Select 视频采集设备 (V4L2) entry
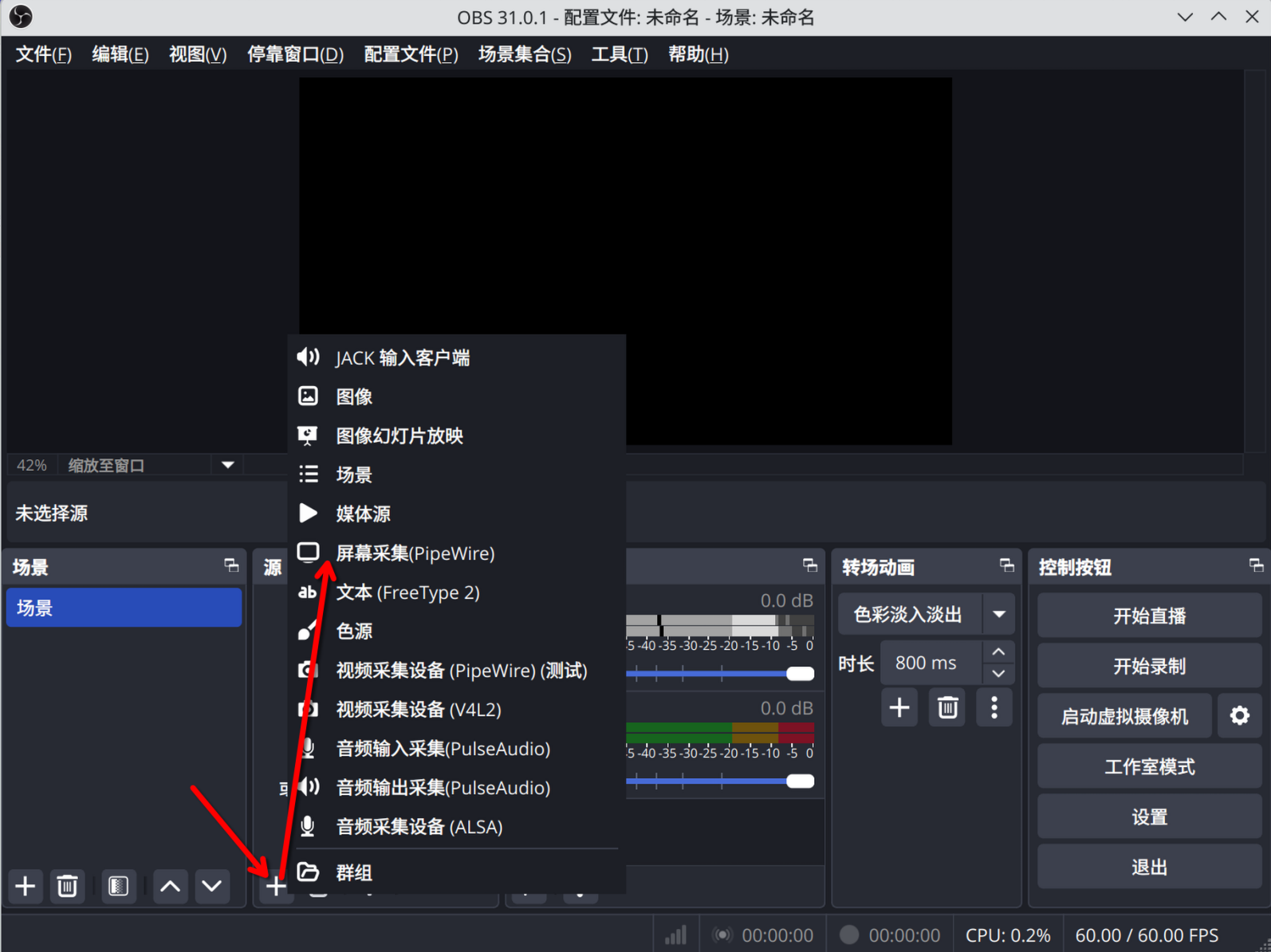The image size is (1271, 952). coord(456,710)
